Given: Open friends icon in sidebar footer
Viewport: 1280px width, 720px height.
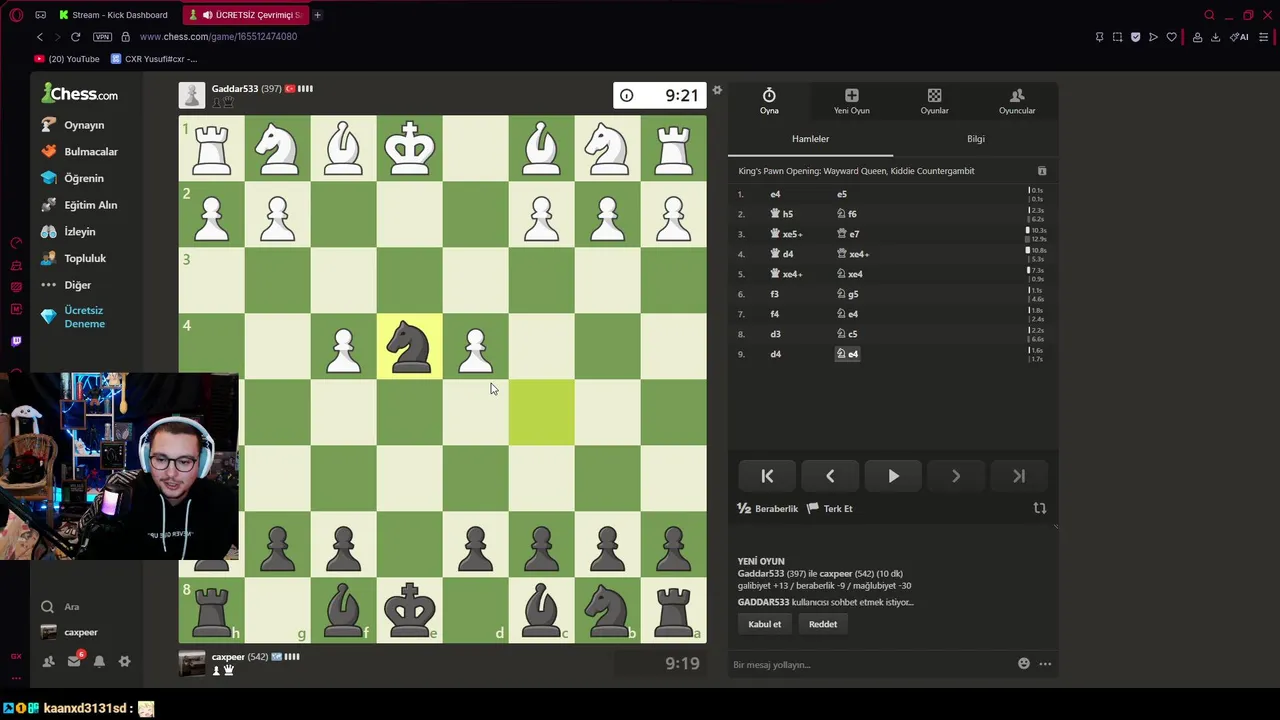Looking at the screenshot, I should [x=48, y=661].
